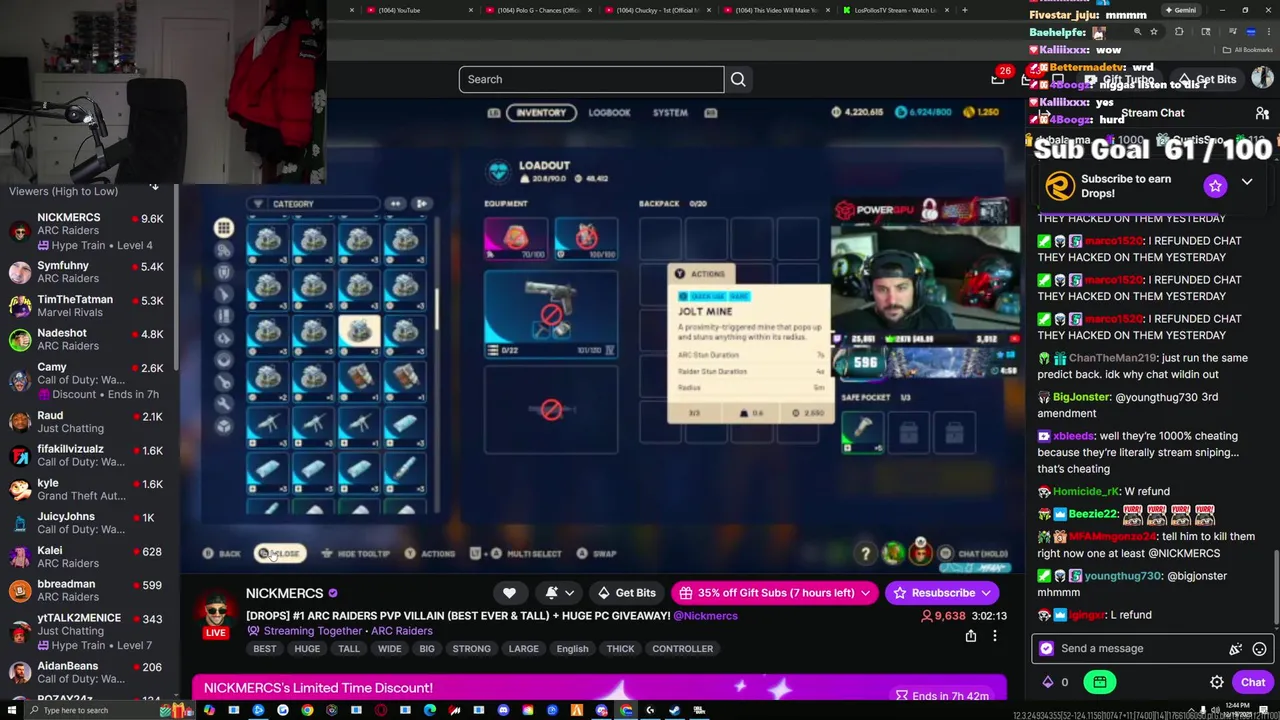This screenshot has height=720, width=1280.
Task: Open All Bookmarks folder
Action: pyautogui.click(x=1247, y=50)
